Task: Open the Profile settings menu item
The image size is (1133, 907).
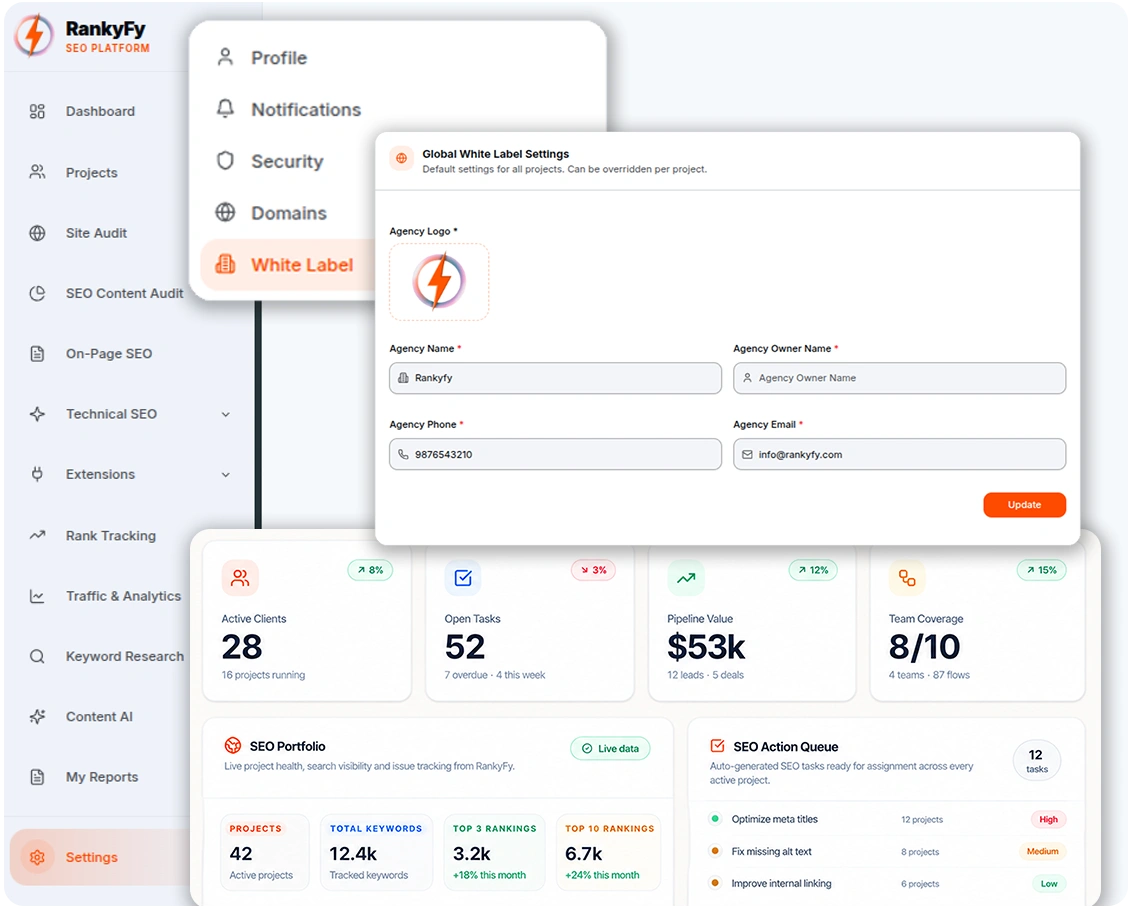Action: pyautogui.click(x=279, y=58)
